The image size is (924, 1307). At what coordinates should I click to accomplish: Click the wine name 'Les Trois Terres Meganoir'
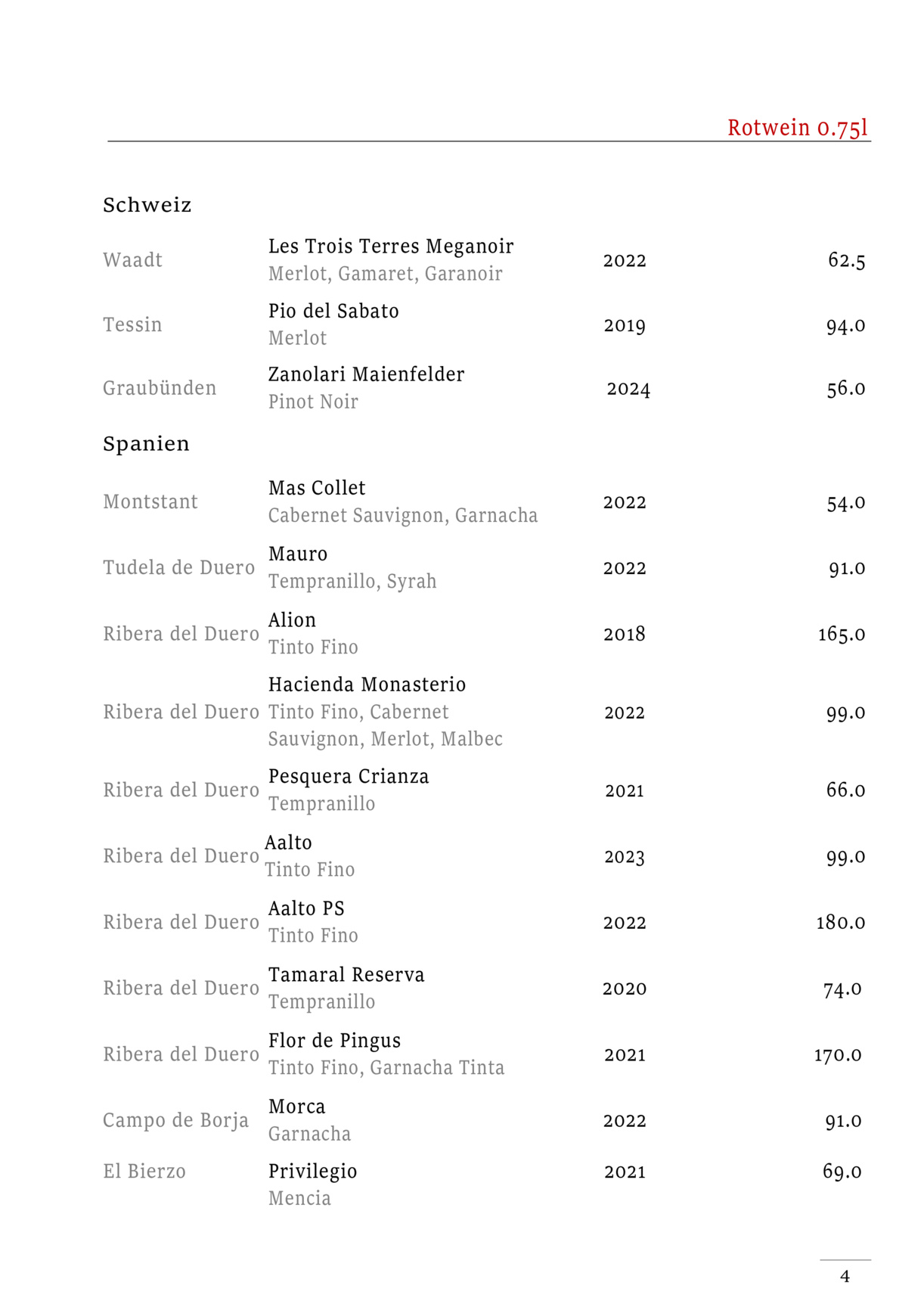click(391, 246)
